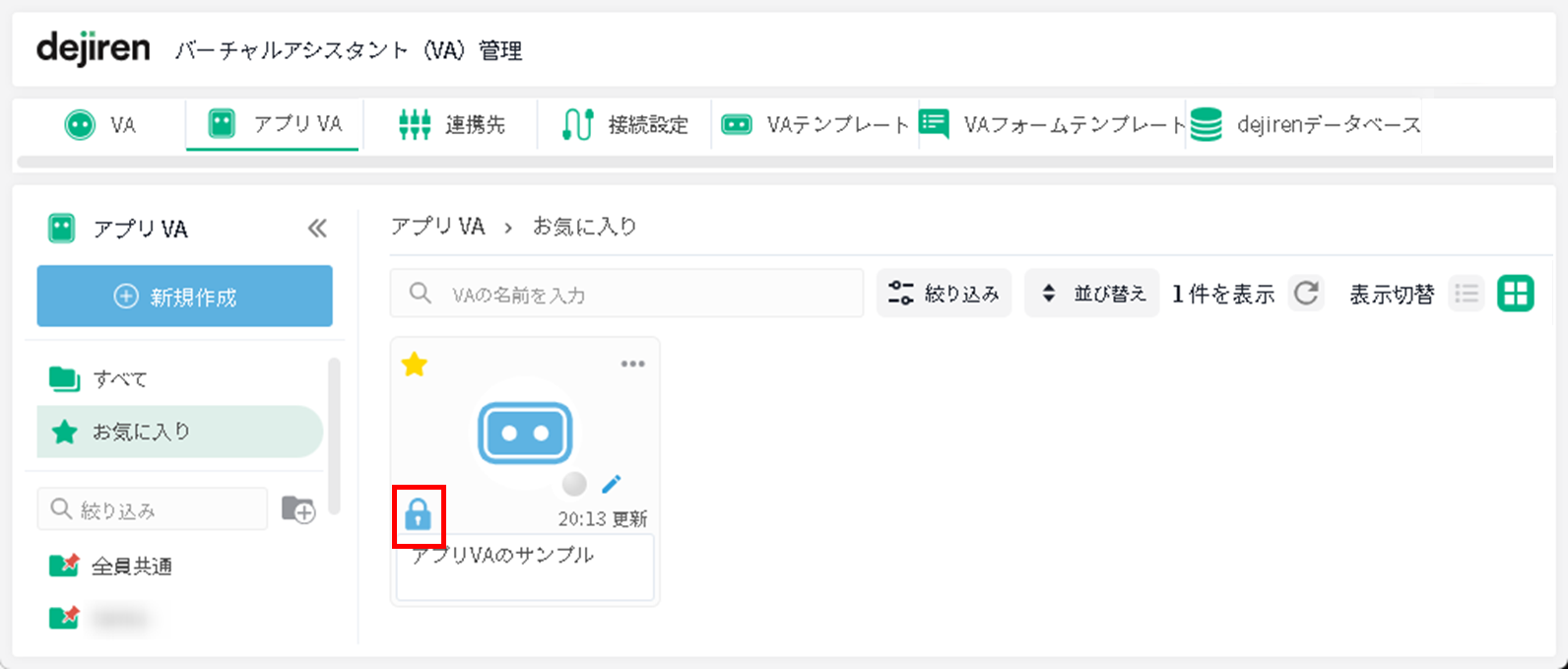Click the 絞り込み filter button
1568x669 pixels.
944,294
